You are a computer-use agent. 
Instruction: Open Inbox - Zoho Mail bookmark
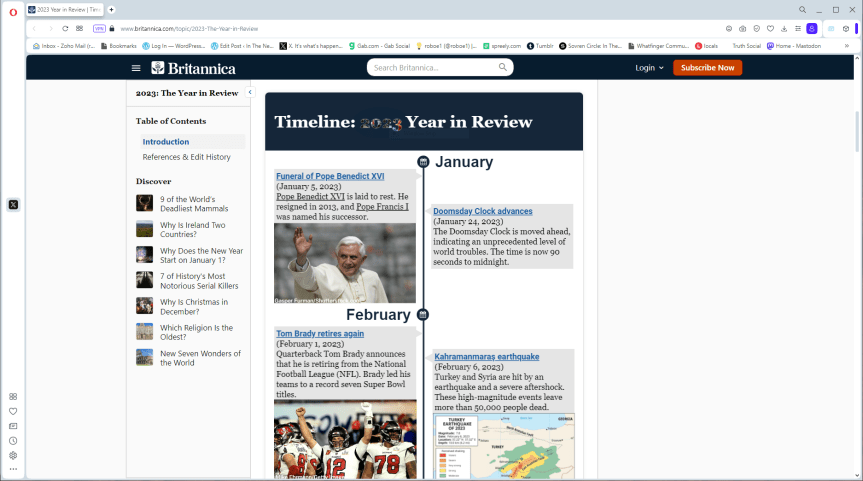pos(64,46)
